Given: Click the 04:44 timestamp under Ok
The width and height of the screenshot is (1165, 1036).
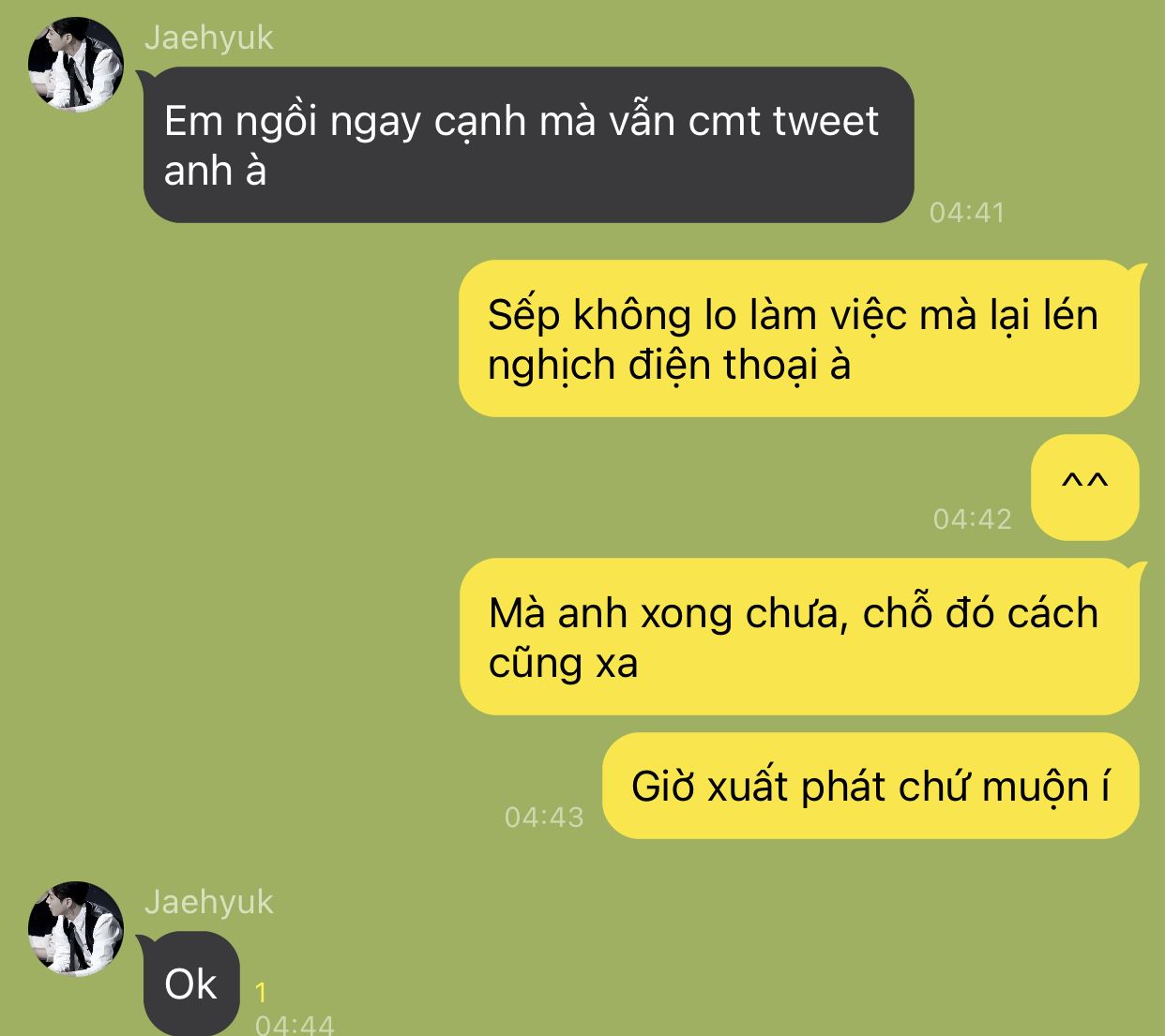Looking at the screenshot, I should click(x=295, y=1025).
